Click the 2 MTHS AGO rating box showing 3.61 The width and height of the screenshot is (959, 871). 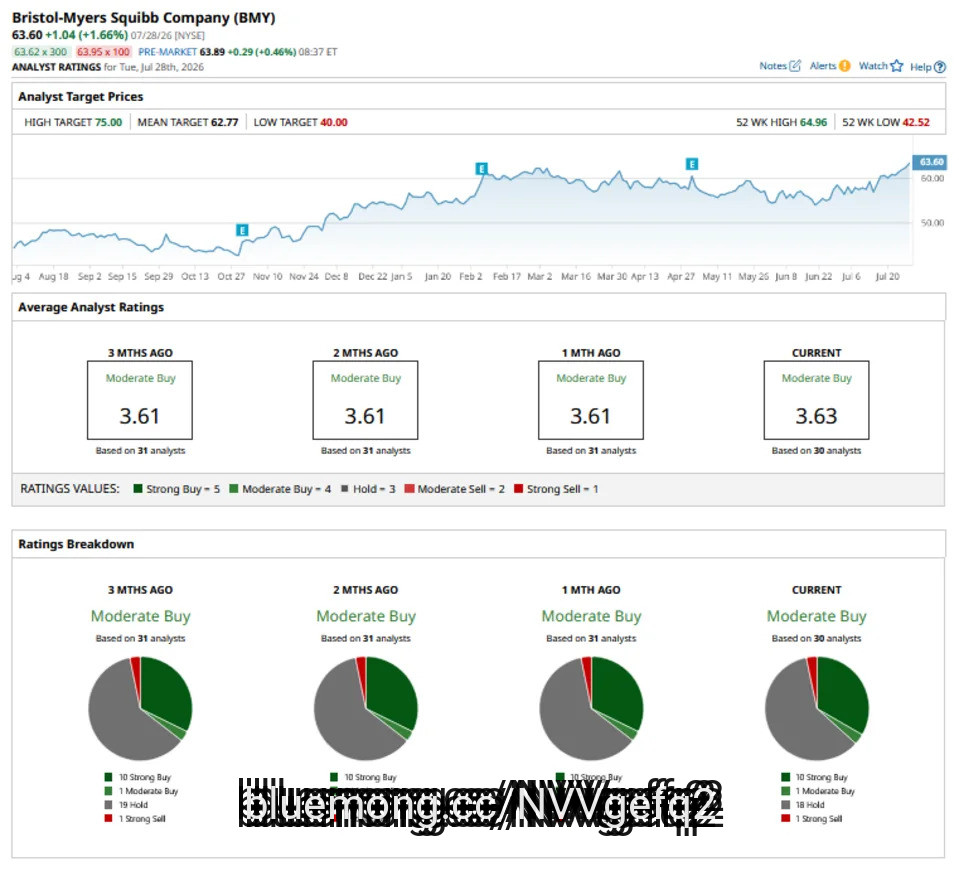click(365, 400)
